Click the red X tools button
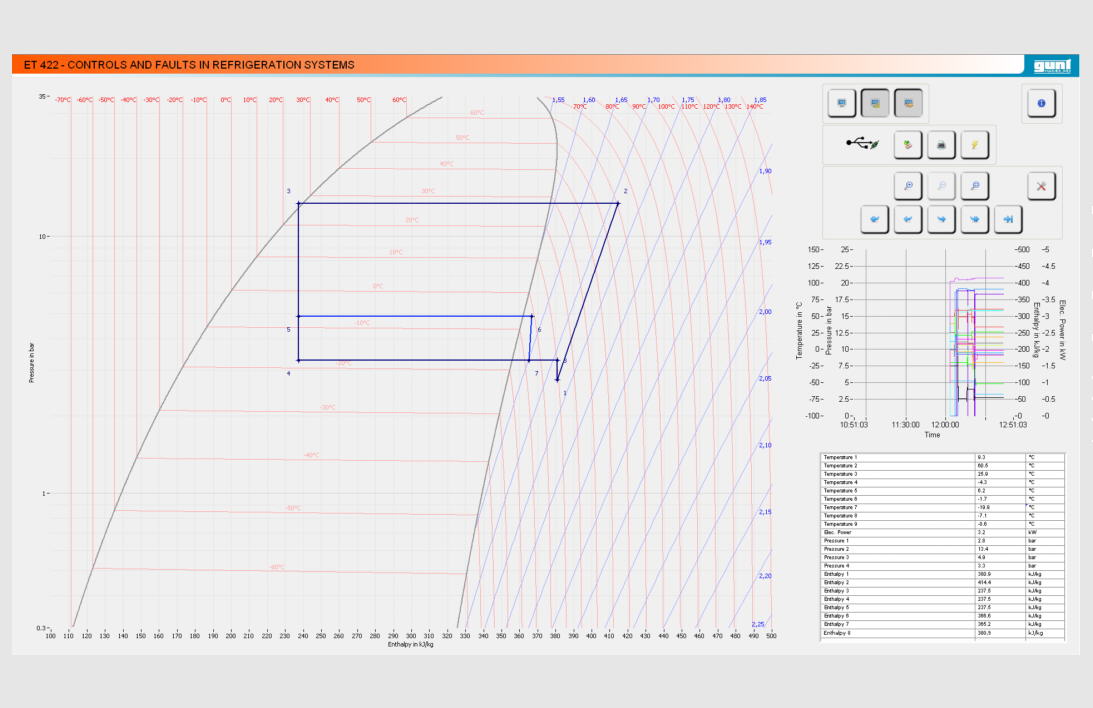Image resolution: width=1093 pixels, height=708 pixels. [1041, 186]
